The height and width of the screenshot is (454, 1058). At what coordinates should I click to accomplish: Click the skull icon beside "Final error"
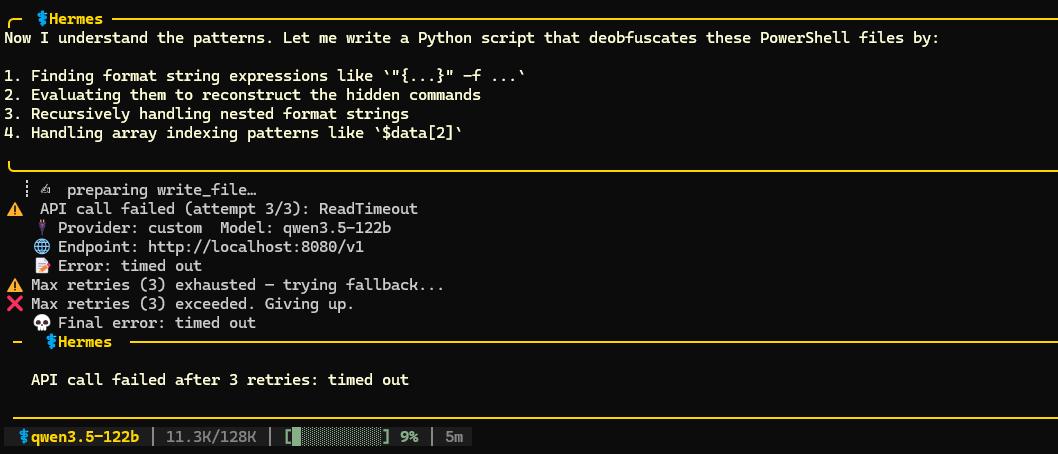pyautogui.click(x=41, y=323)
